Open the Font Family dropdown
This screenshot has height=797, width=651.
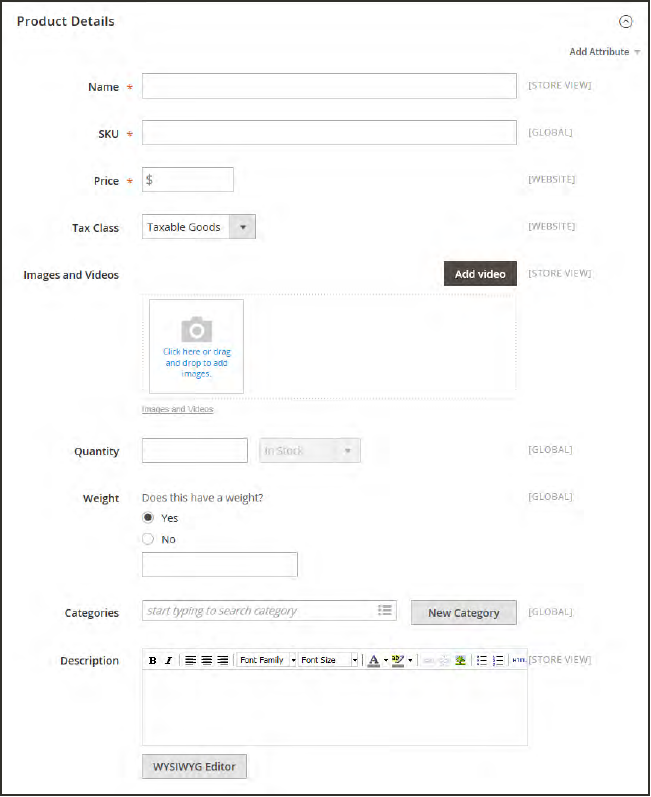tap(267, 661)
